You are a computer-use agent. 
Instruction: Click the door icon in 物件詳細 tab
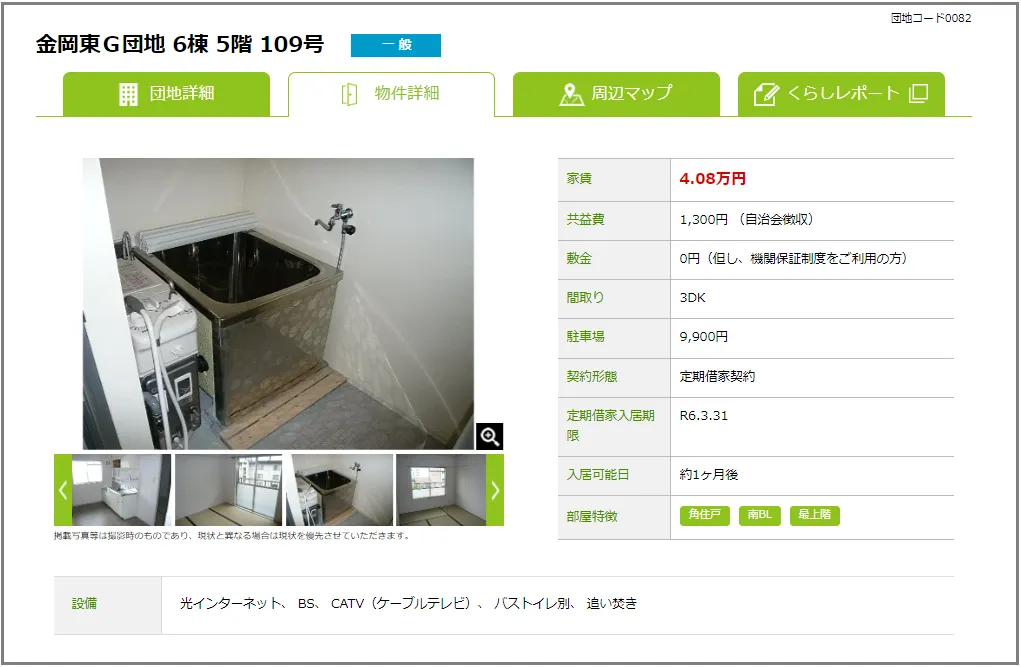click(350, 94)
